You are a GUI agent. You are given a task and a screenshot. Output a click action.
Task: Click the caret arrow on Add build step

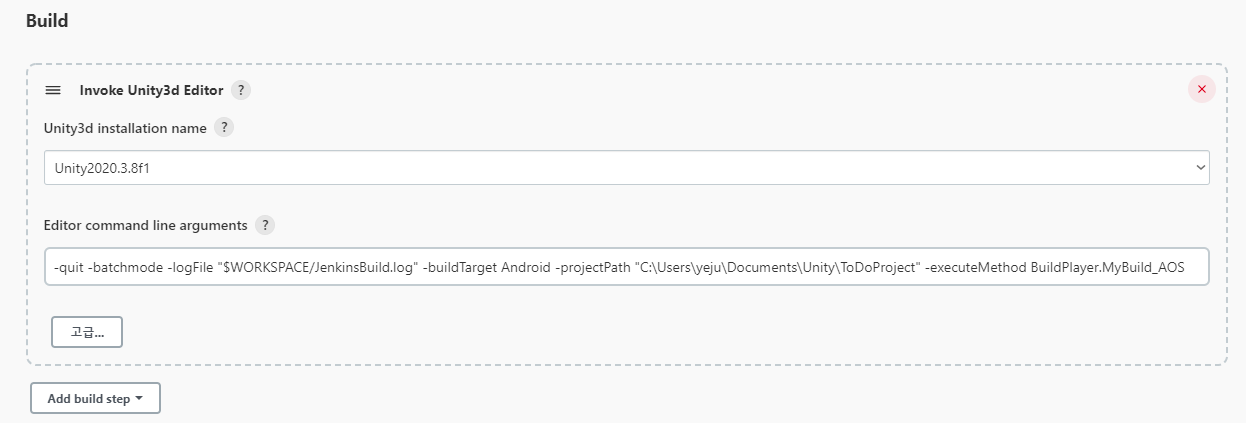point(139,398)
